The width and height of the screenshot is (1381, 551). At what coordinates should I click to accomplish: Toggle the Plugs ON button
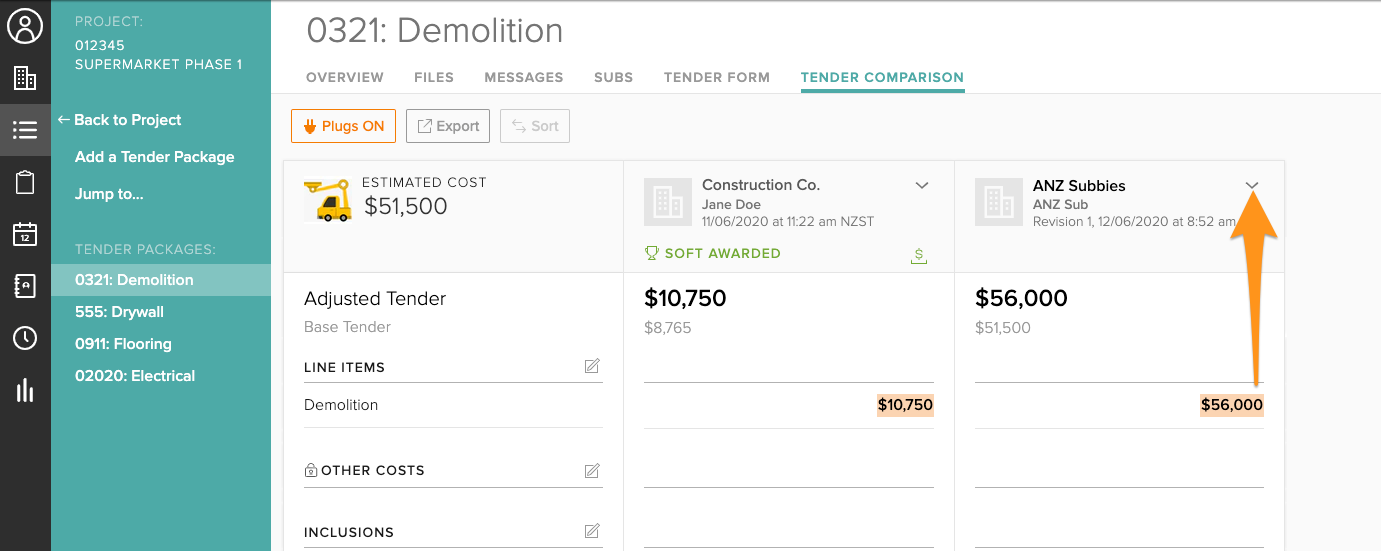click(x=343, y=126)
